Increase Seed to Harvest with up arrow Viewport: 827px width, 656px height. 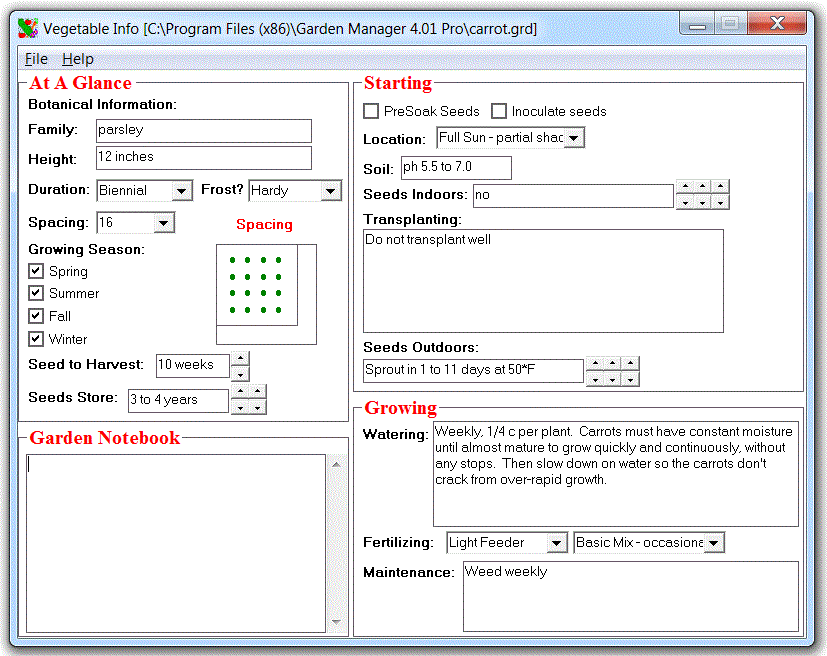[240, 358]
